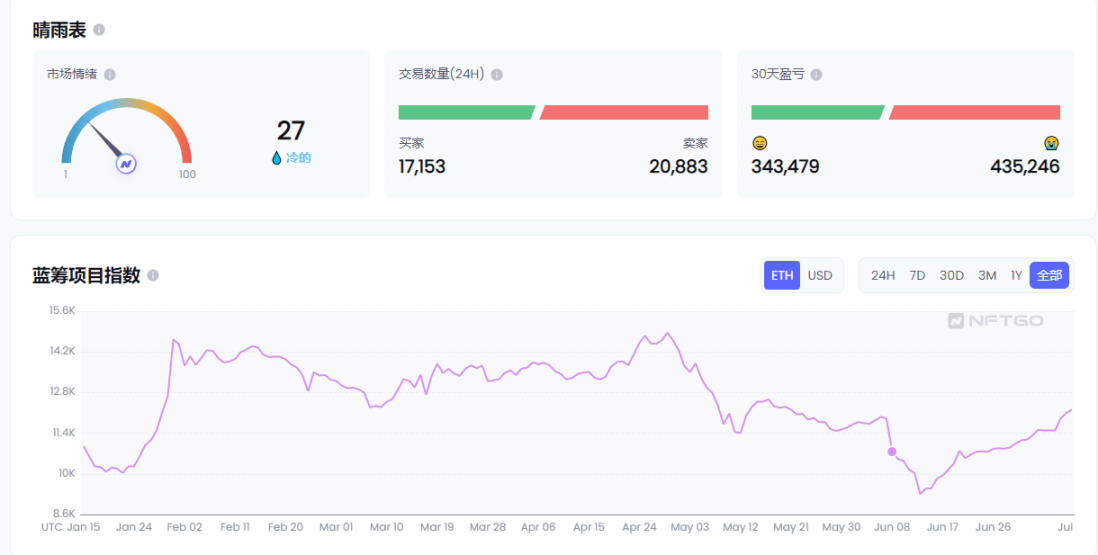Click info icon beside 30天盈亏

point(817,74)
